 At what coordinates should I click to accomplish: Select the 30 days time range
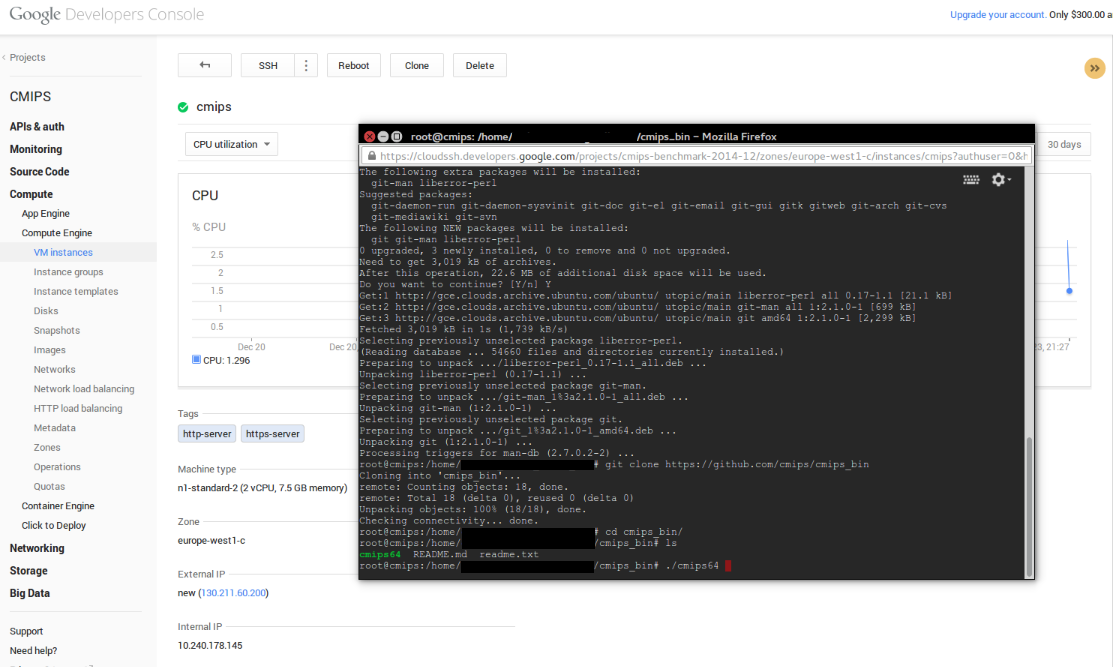point(1064,144)
